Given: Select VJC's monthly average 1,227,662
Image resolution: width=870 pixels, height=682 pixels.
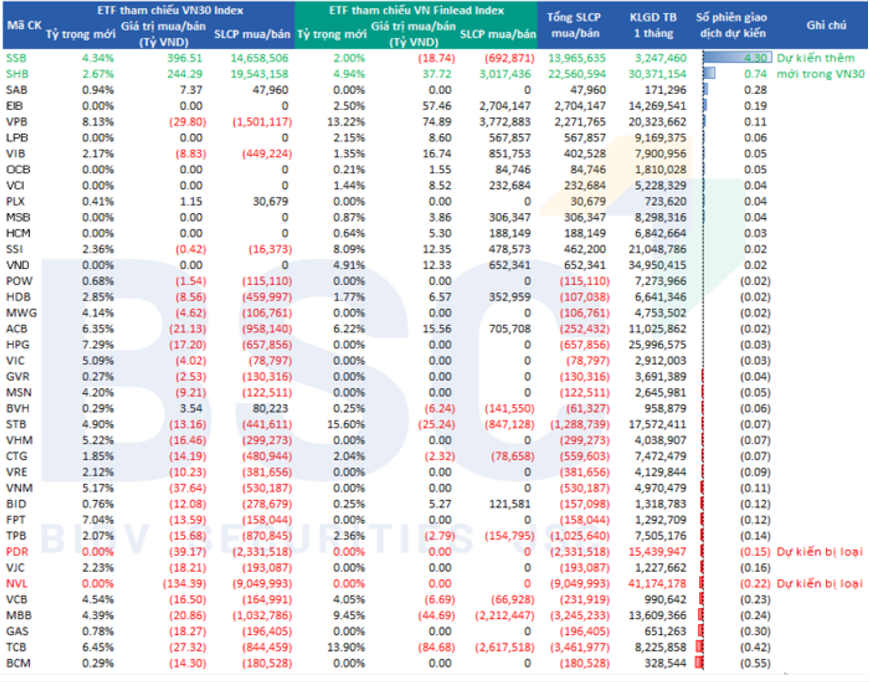Looking at the screenshot, I should [x=660, y=568].
